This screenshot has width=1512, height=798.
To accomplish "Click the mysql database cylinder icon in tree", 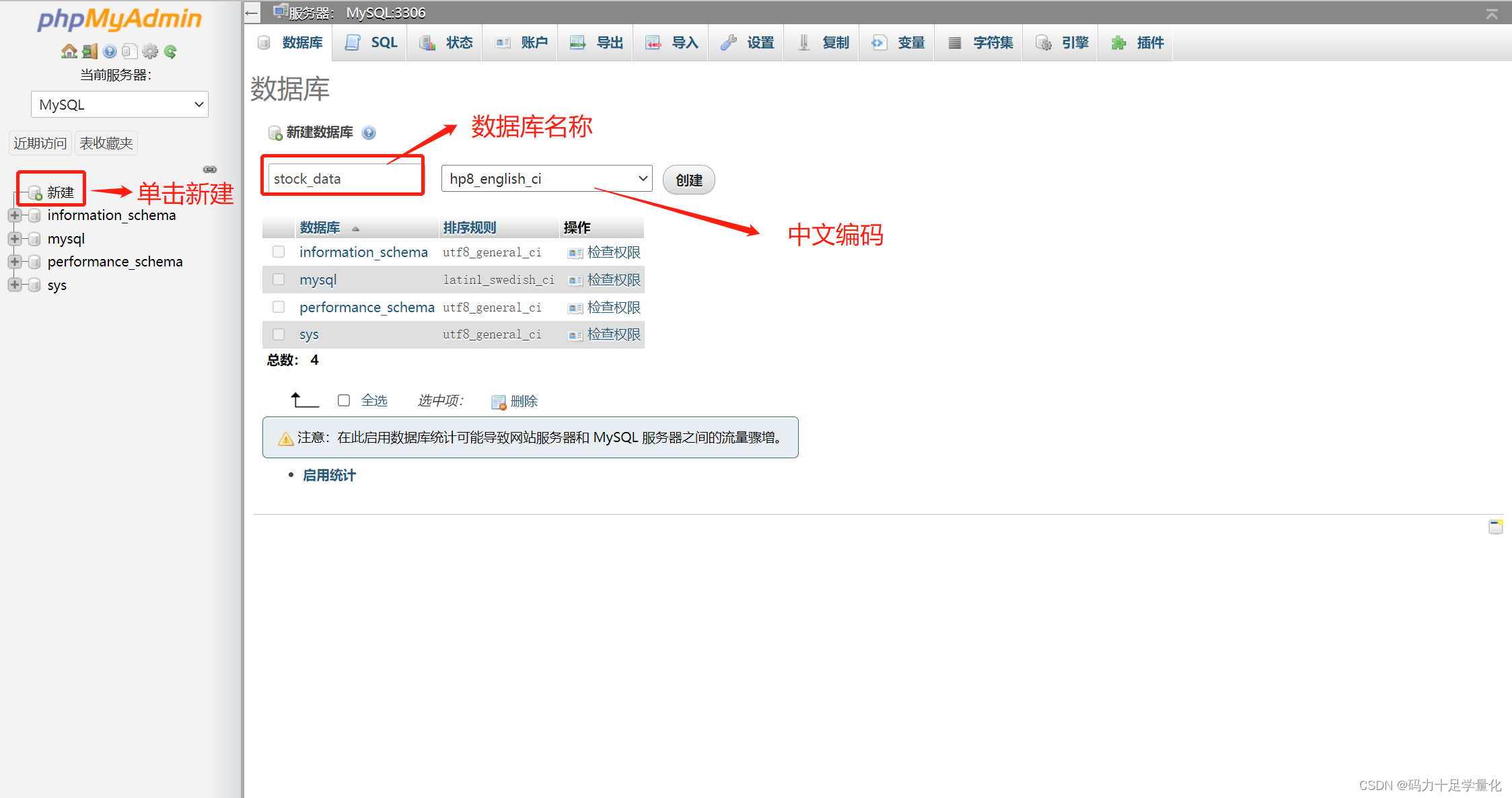I will [34, 239].
